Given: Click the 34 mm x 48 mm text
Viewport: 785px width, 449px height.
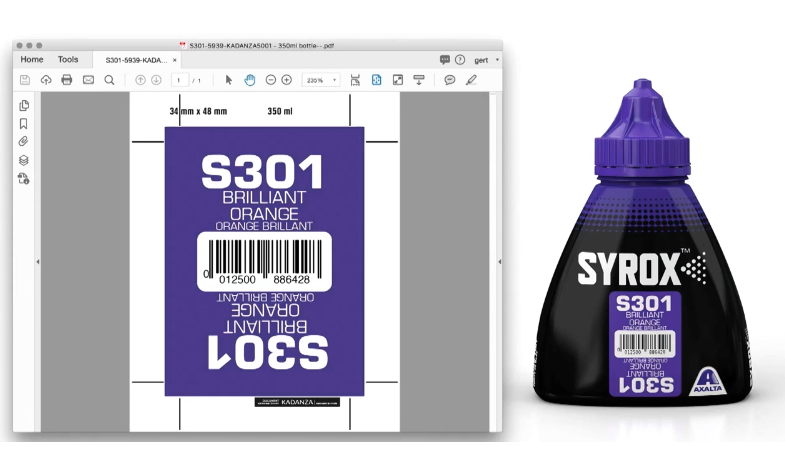Looking at the screenshot, I should tap(198, 111).
